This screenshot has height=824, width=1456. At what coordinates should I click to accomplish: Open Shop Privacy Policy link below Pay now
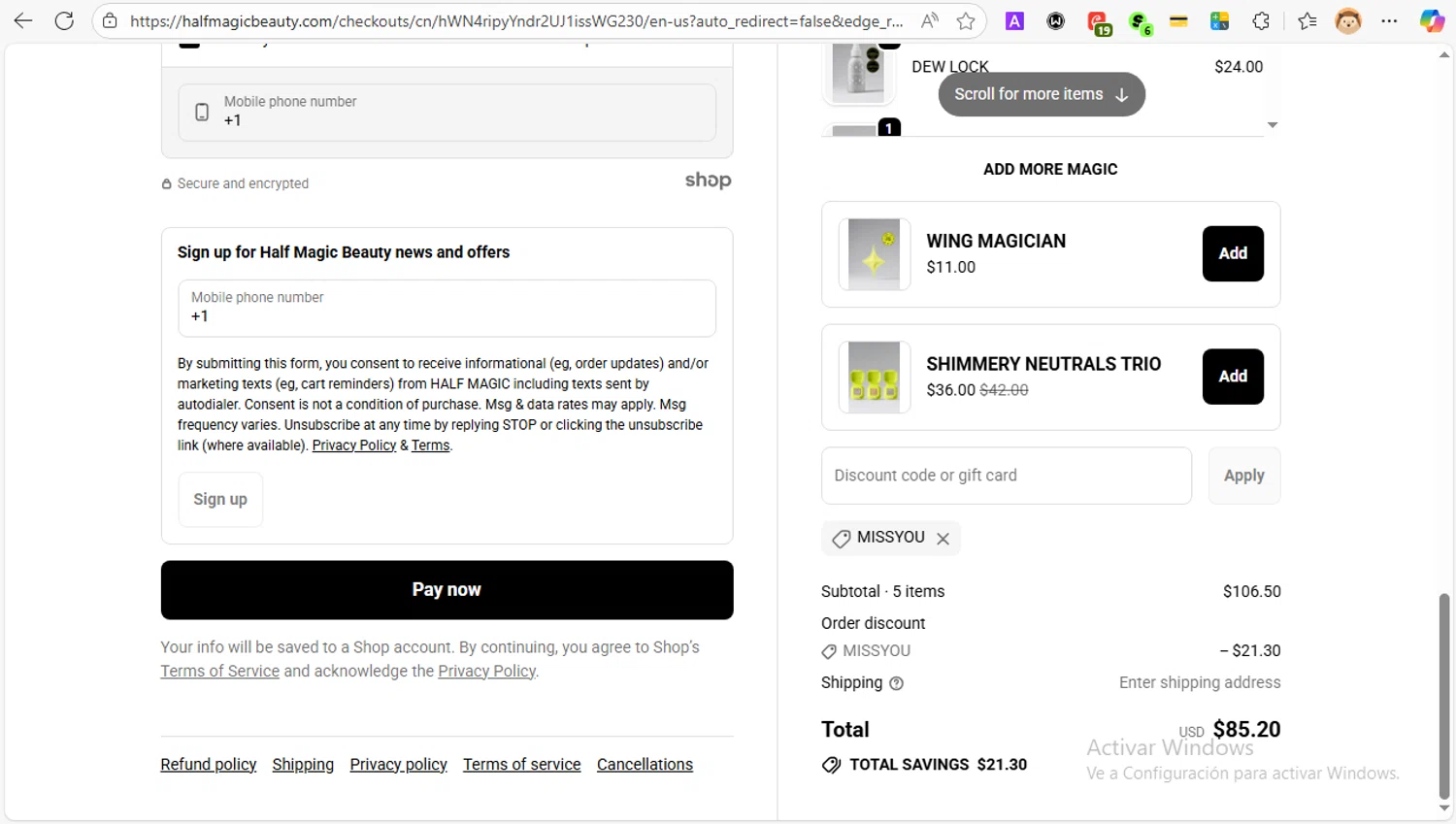[486, 672]
